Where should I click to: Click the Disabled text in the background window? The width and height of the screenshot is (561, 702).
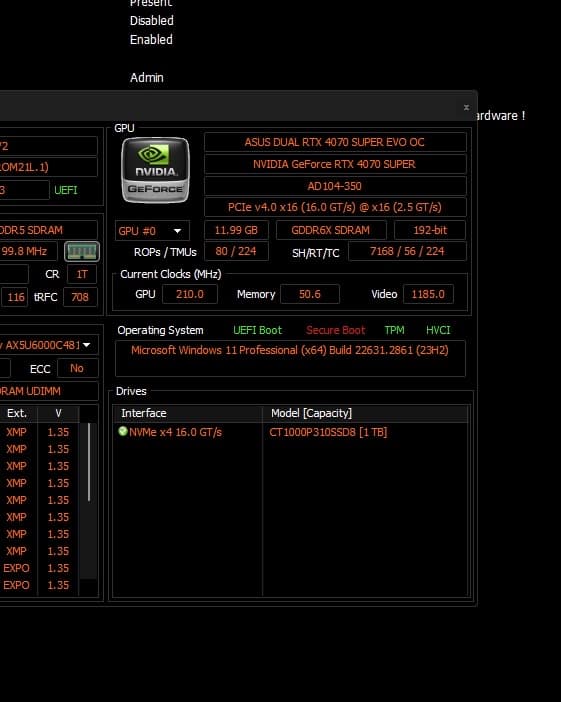pos(152,21)
